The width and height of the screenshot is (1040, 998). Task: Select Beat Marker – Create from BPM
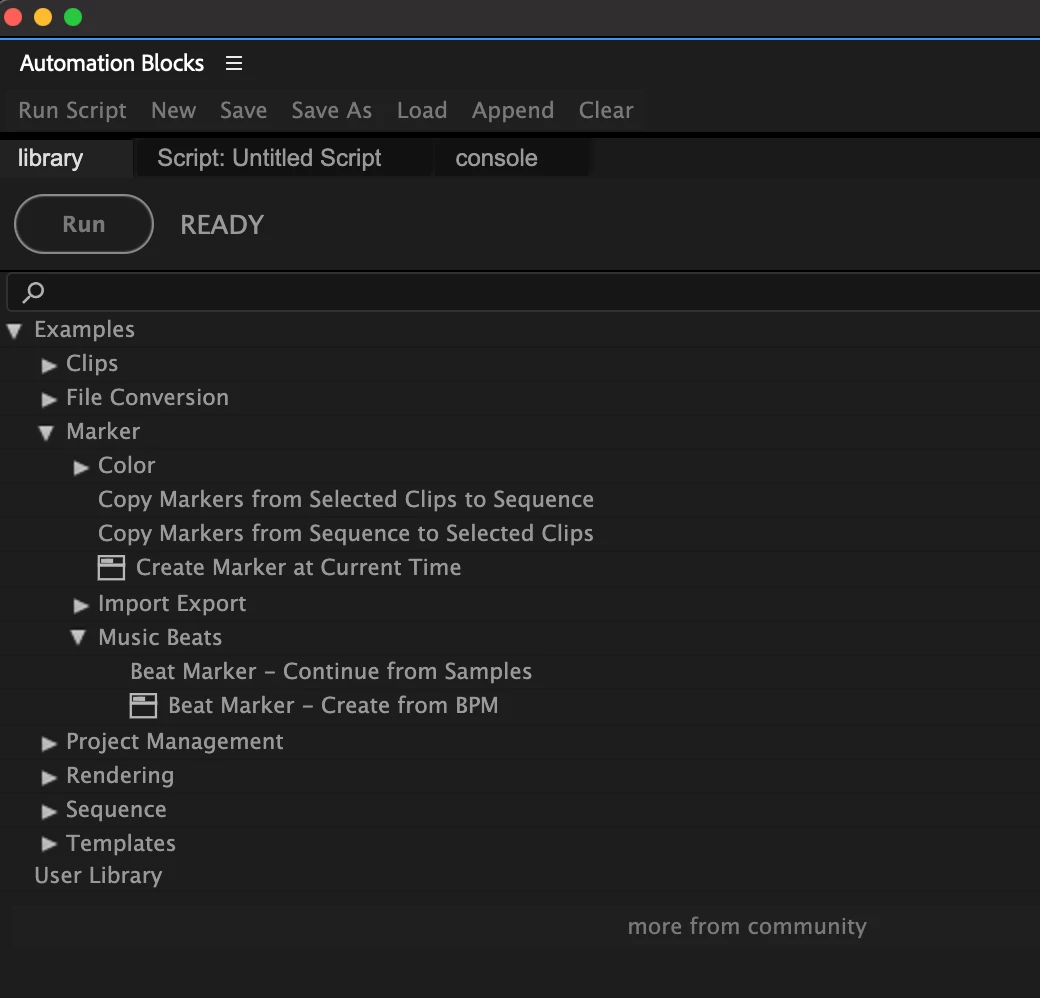[333, 706]
